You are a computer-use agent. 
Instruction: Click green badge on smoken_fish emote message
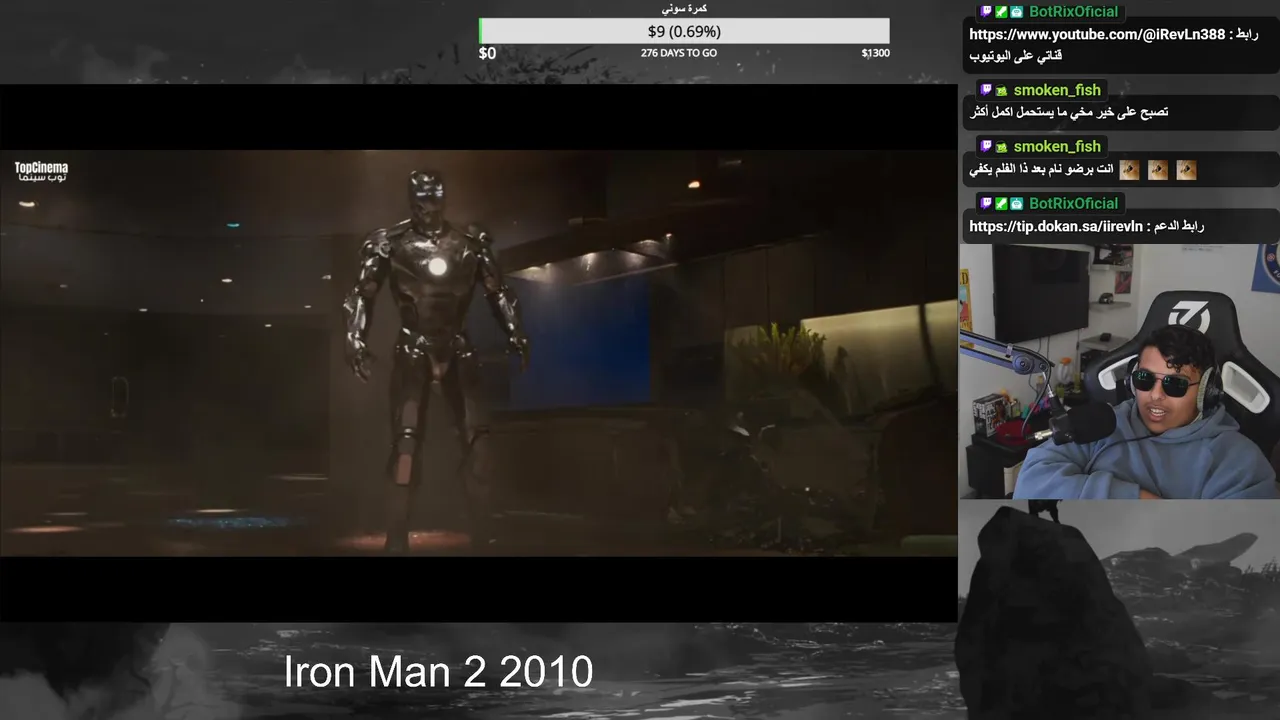point(1001,147)
